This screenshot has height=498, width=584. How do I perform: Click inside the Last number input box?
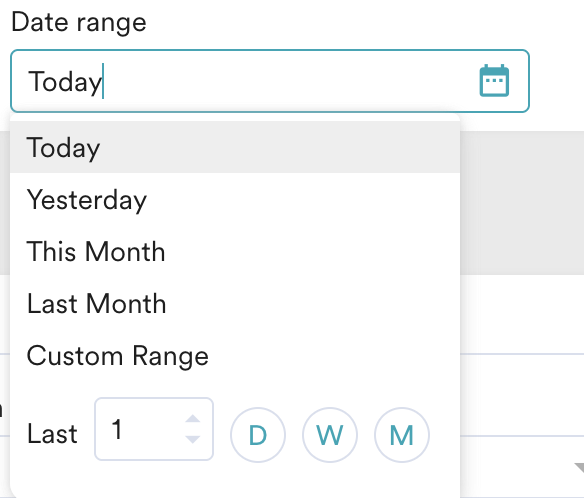[x=154, y=429]
